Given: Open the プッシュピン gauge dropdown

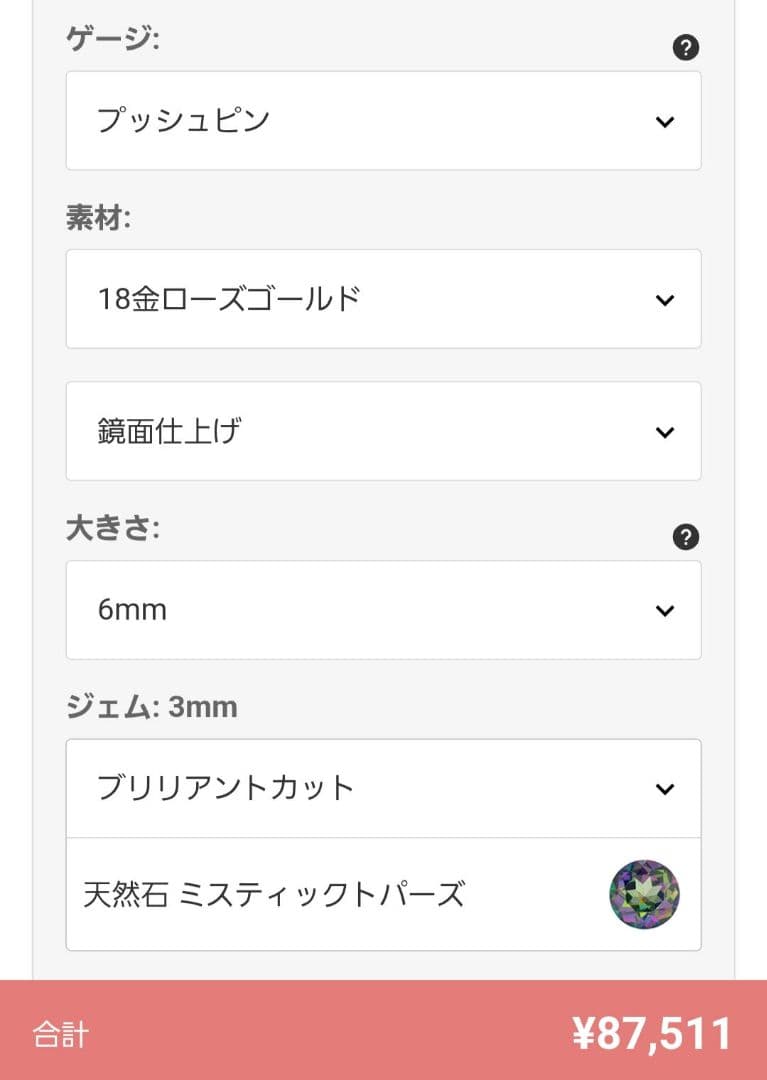Looking at the screenshot, I should tap(383, 121).
